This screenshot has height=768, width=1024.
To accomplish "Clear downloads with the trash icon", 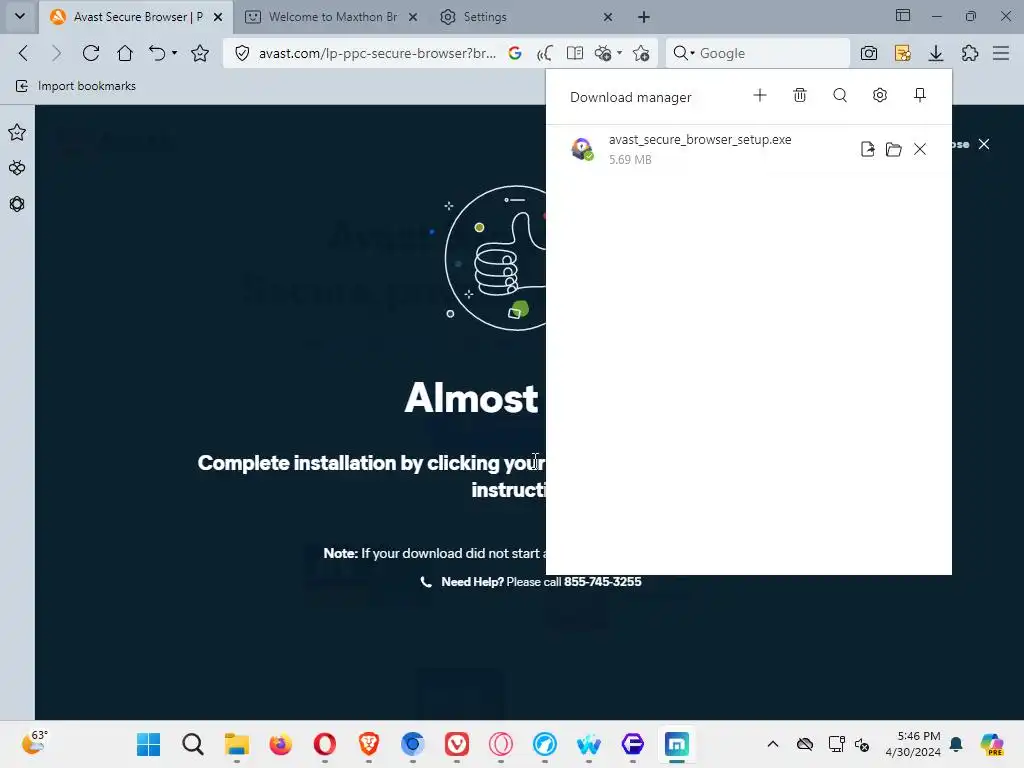I will tap(800, 95).
